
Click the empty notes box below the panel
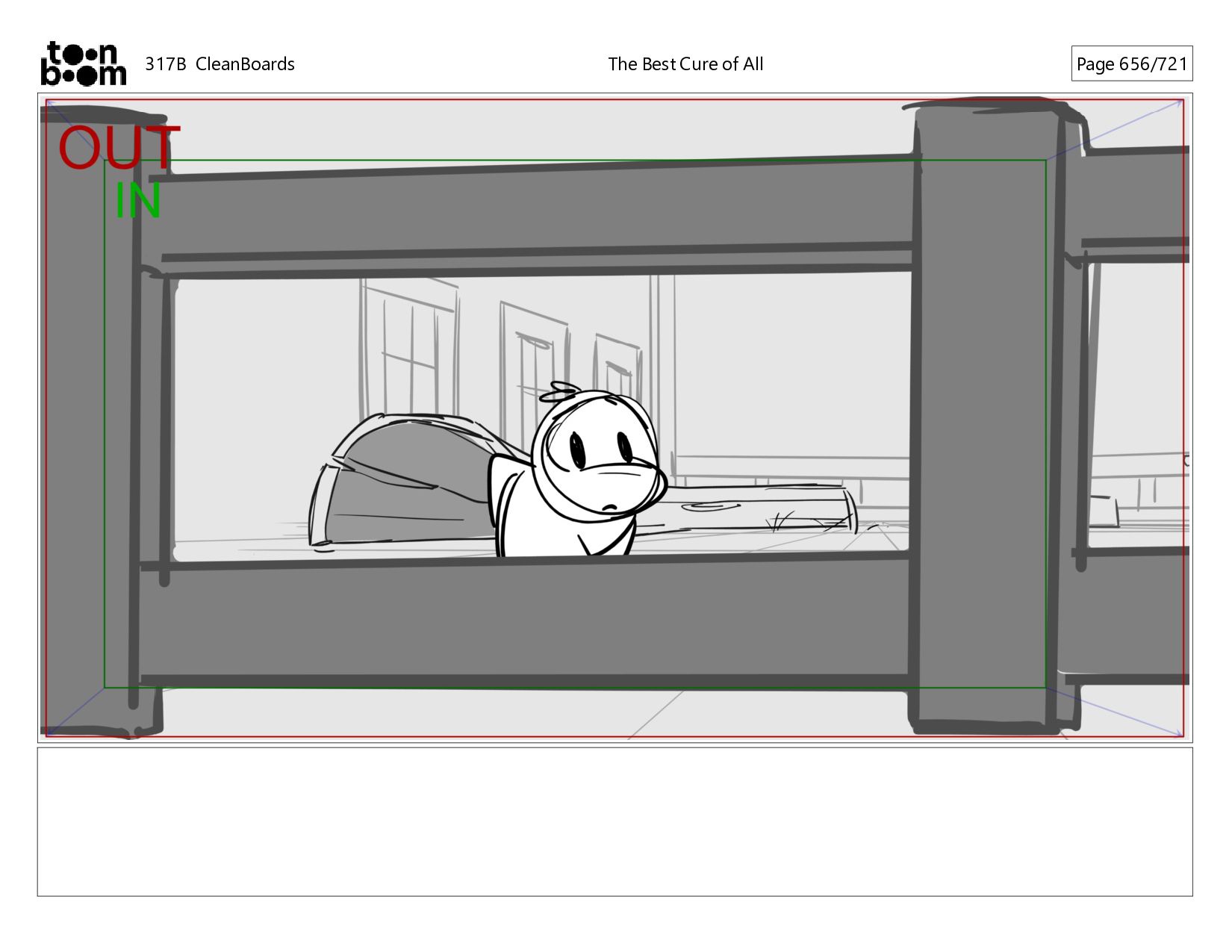615,821
